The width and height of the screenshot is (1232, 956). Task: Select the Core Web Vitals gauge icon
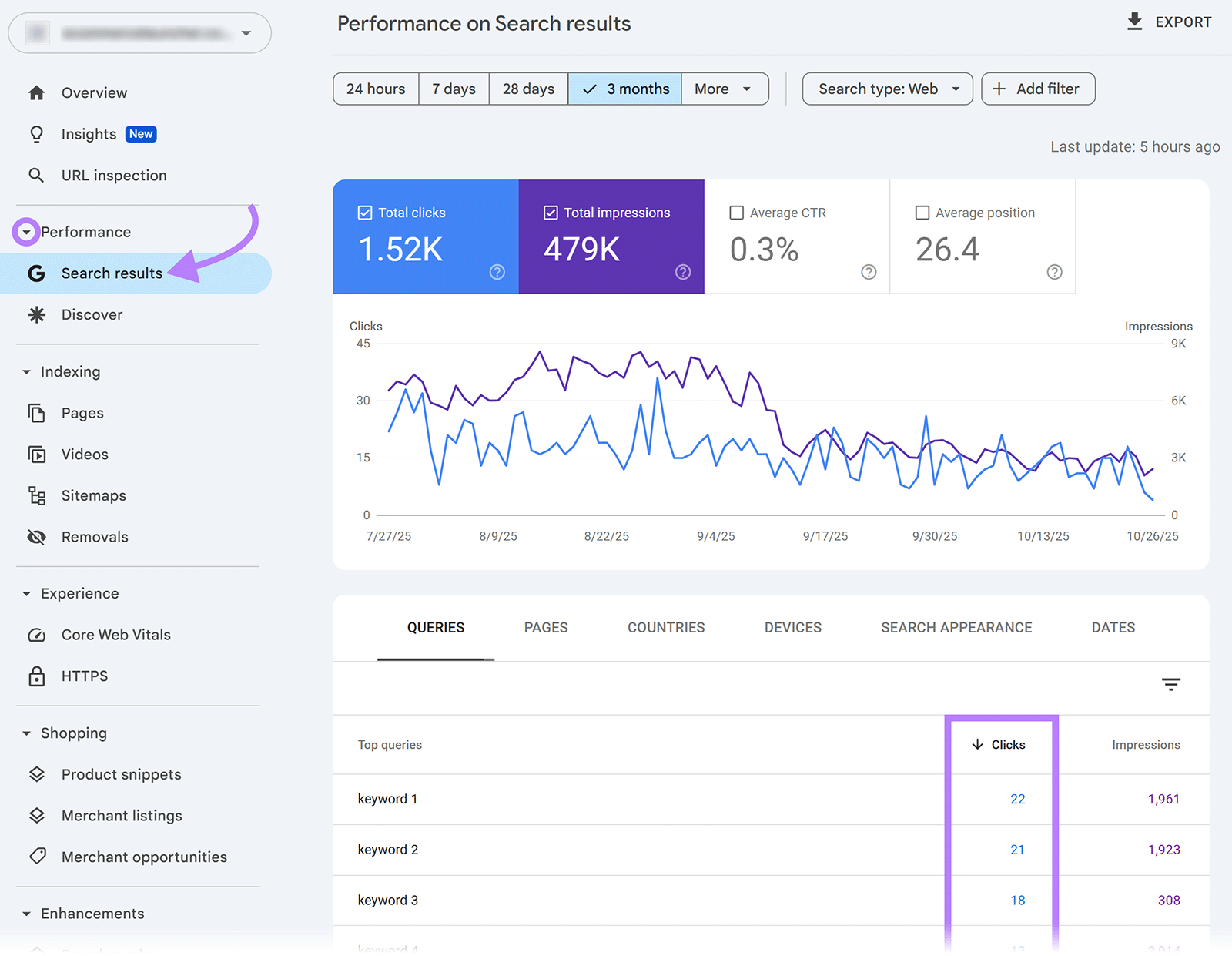click(36, 635)
